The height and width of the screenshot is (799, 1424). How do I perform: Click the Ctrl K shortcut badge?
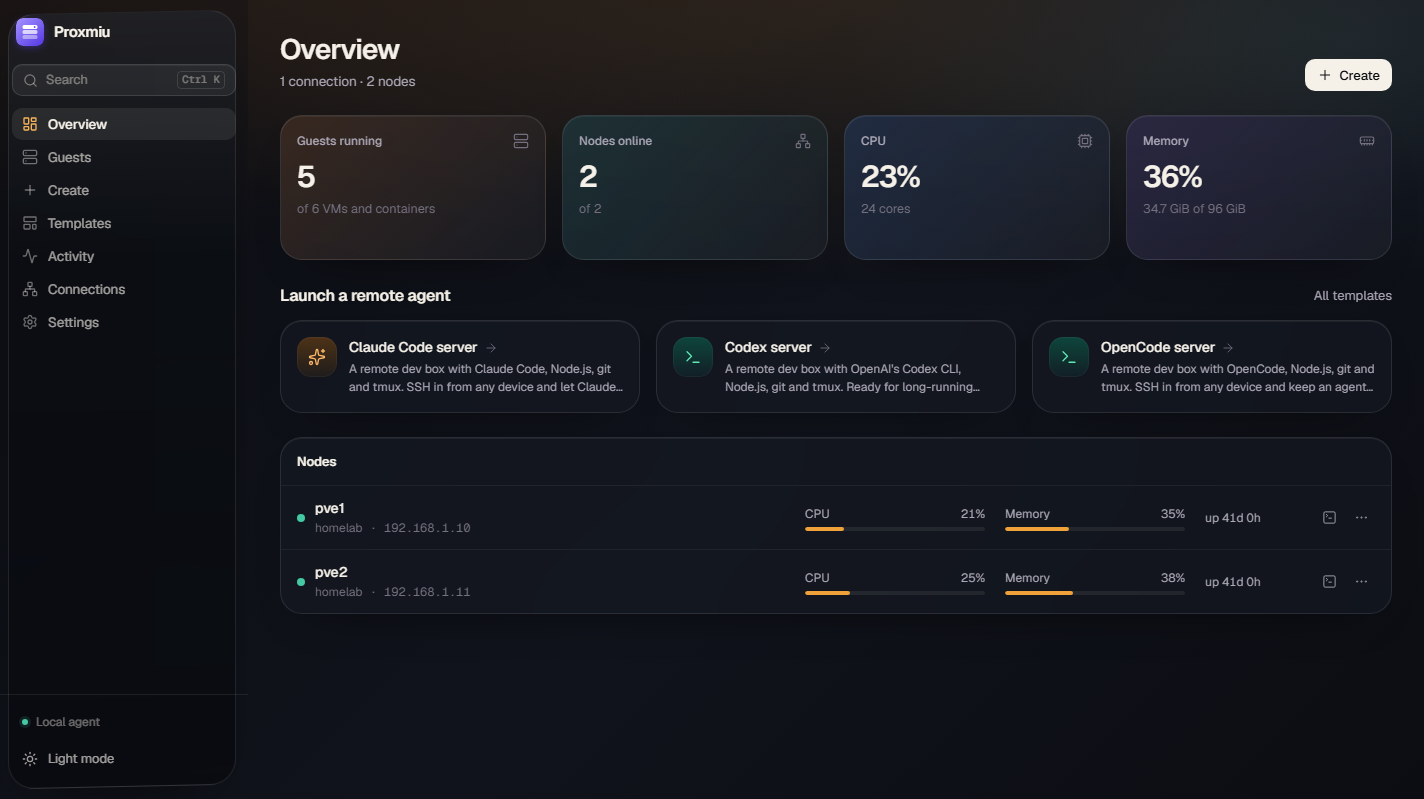coord(201,80)
